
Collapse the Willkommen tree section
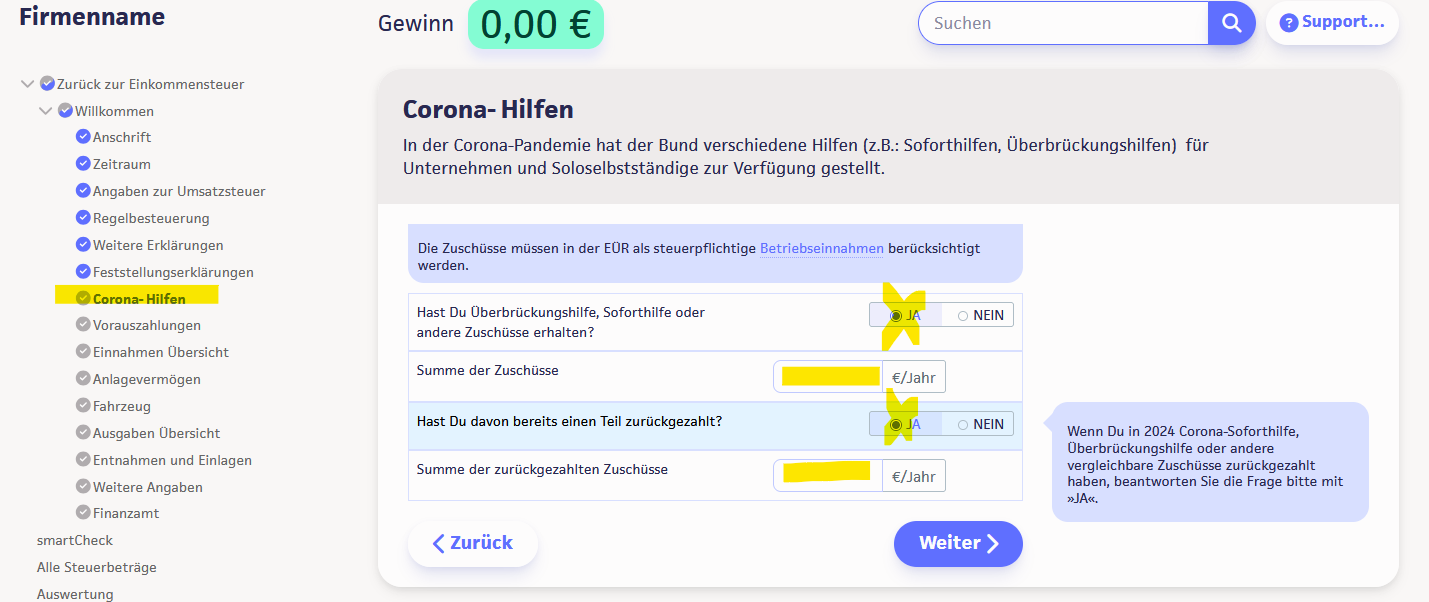click(46, 111)
